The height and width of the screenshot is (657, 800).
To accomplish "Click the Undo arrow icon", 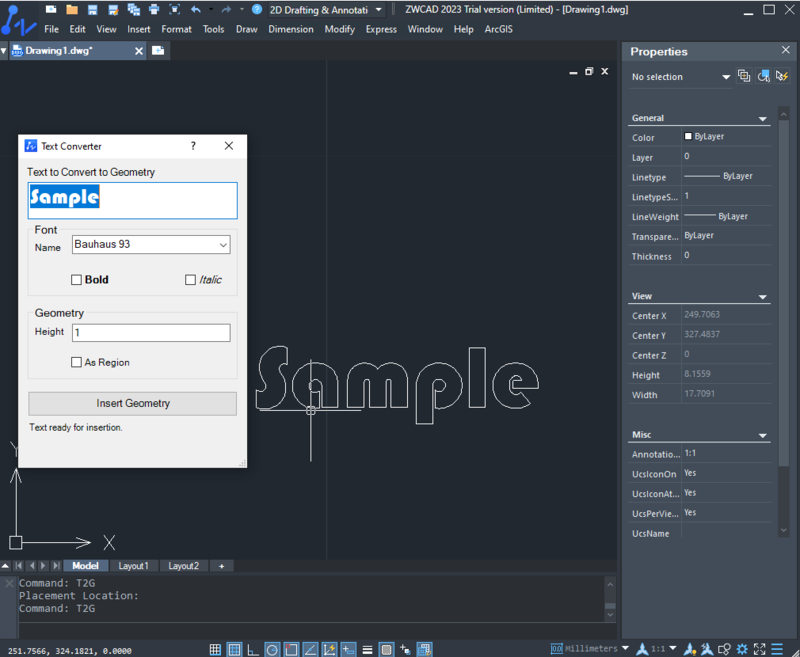I will point(196,9).
